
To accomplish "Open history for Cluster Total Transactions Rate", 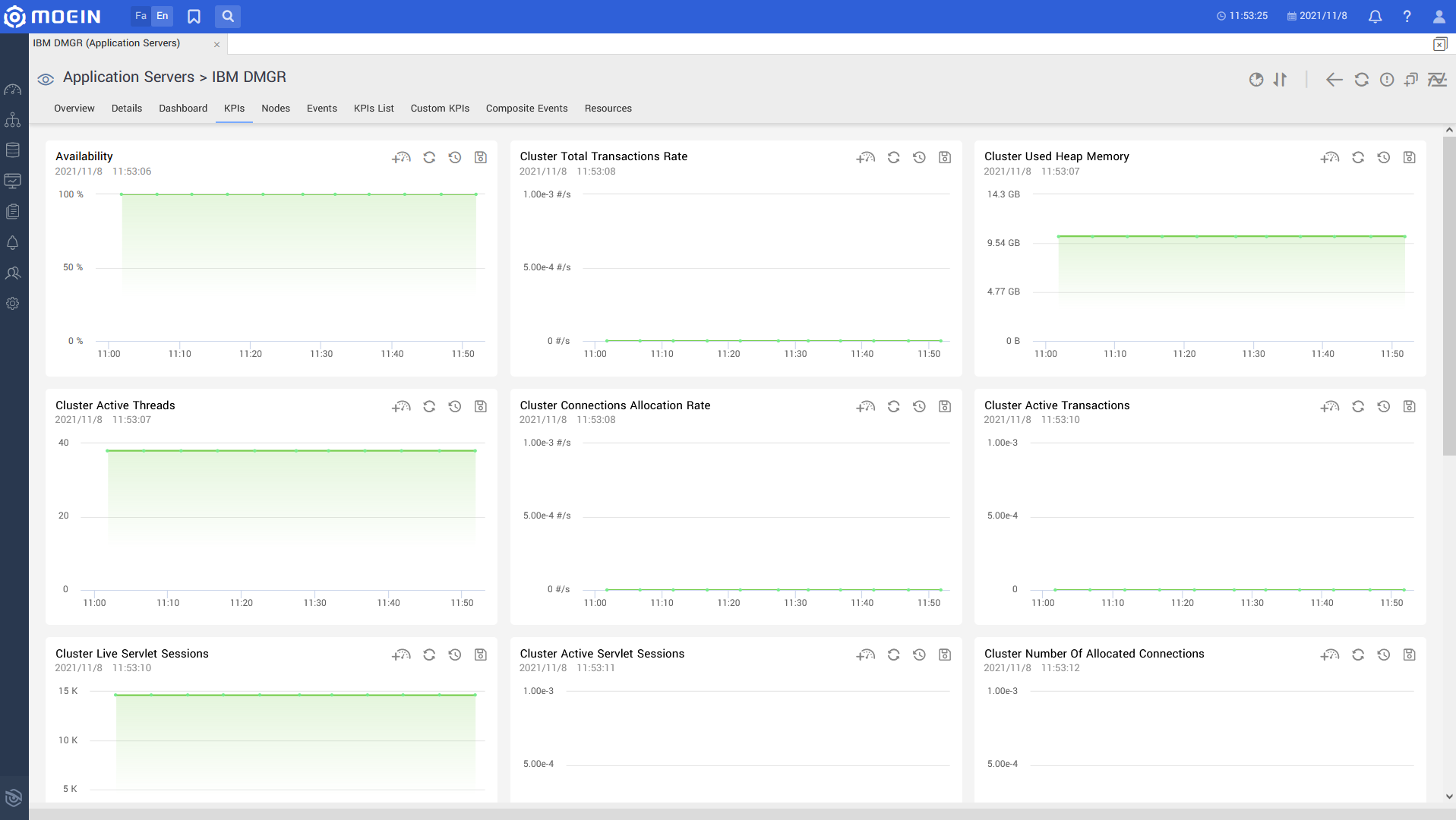I will (919, 158).
